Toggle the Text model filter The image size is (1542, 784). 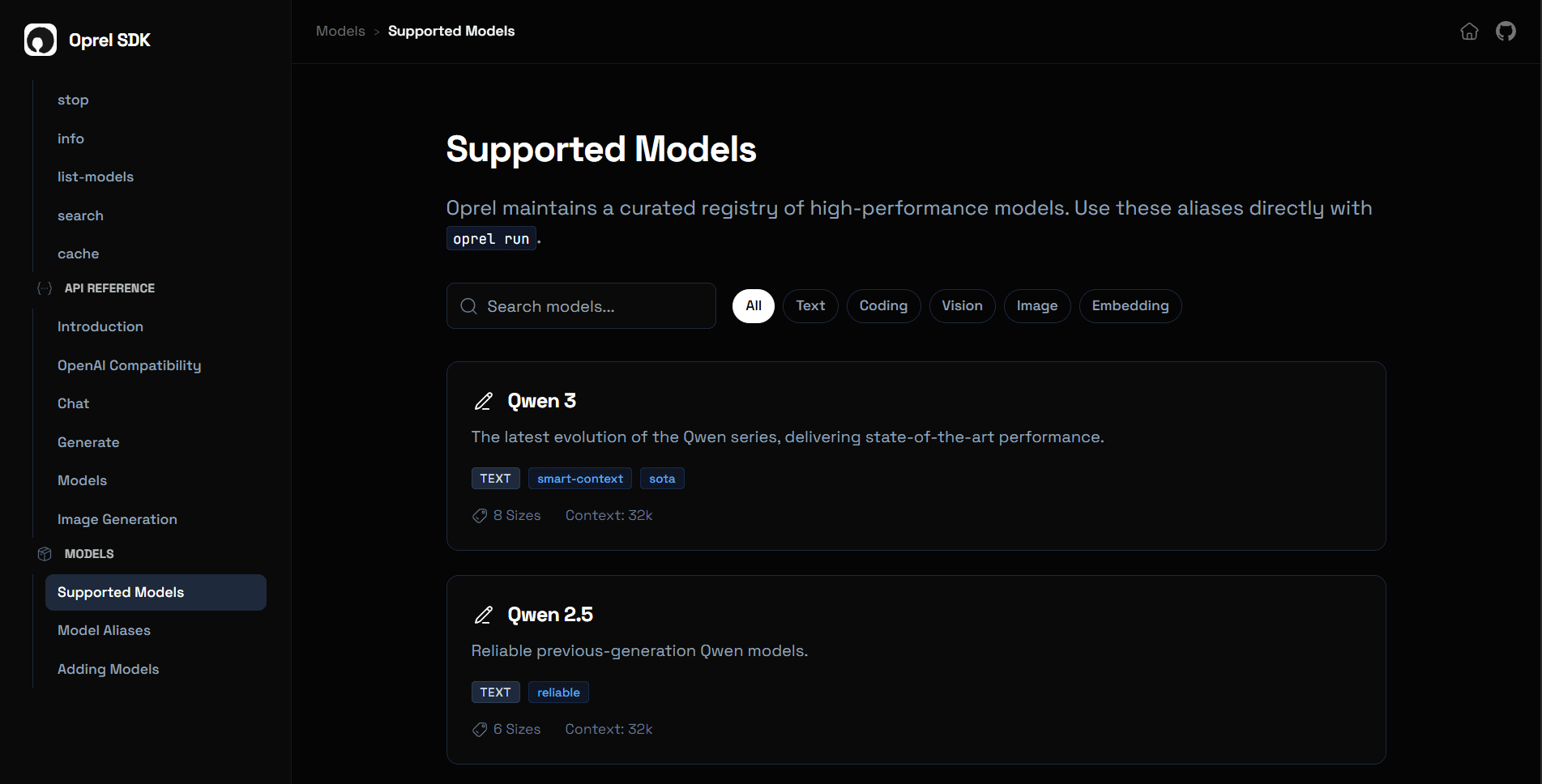810,305
